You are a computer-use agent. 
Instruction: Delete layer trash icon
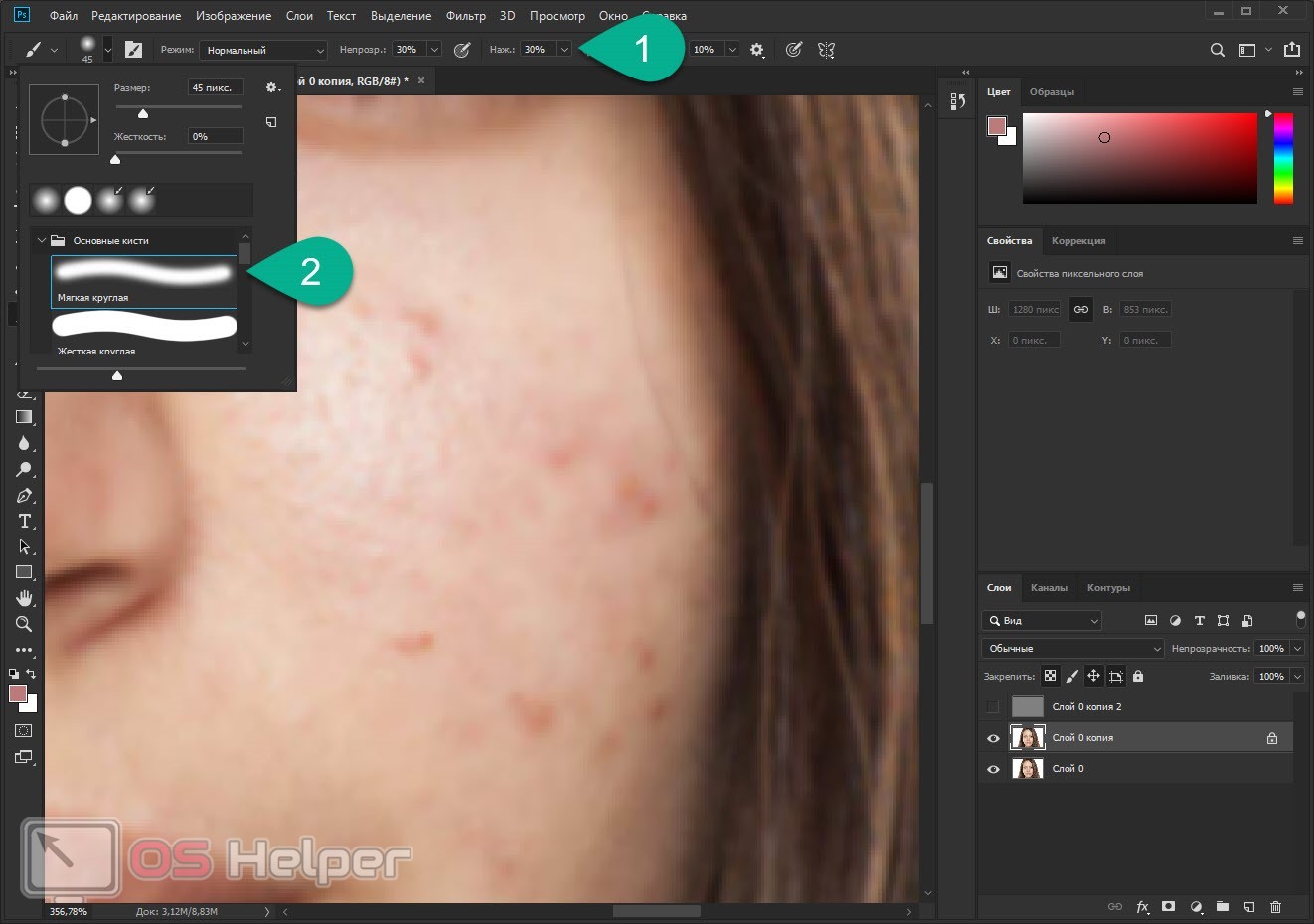pos(1276,906)
